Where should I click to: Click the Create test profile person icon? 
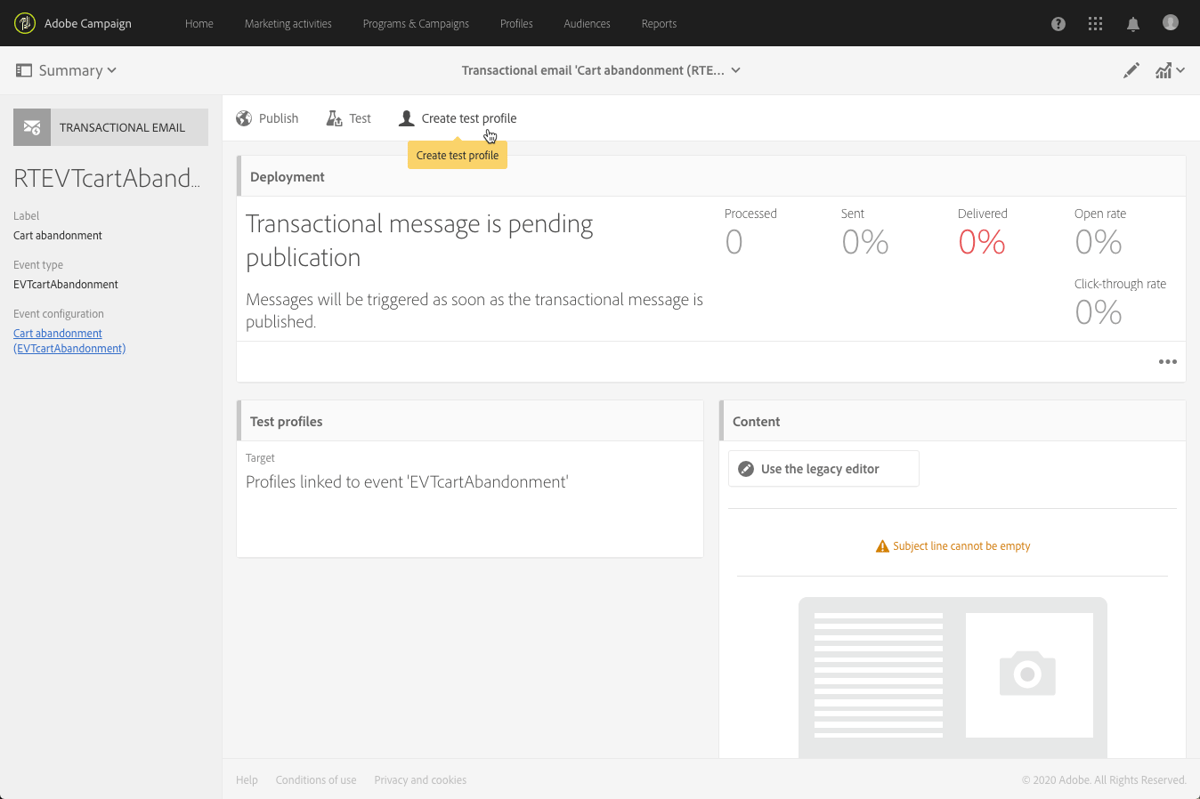coord(406,117)
